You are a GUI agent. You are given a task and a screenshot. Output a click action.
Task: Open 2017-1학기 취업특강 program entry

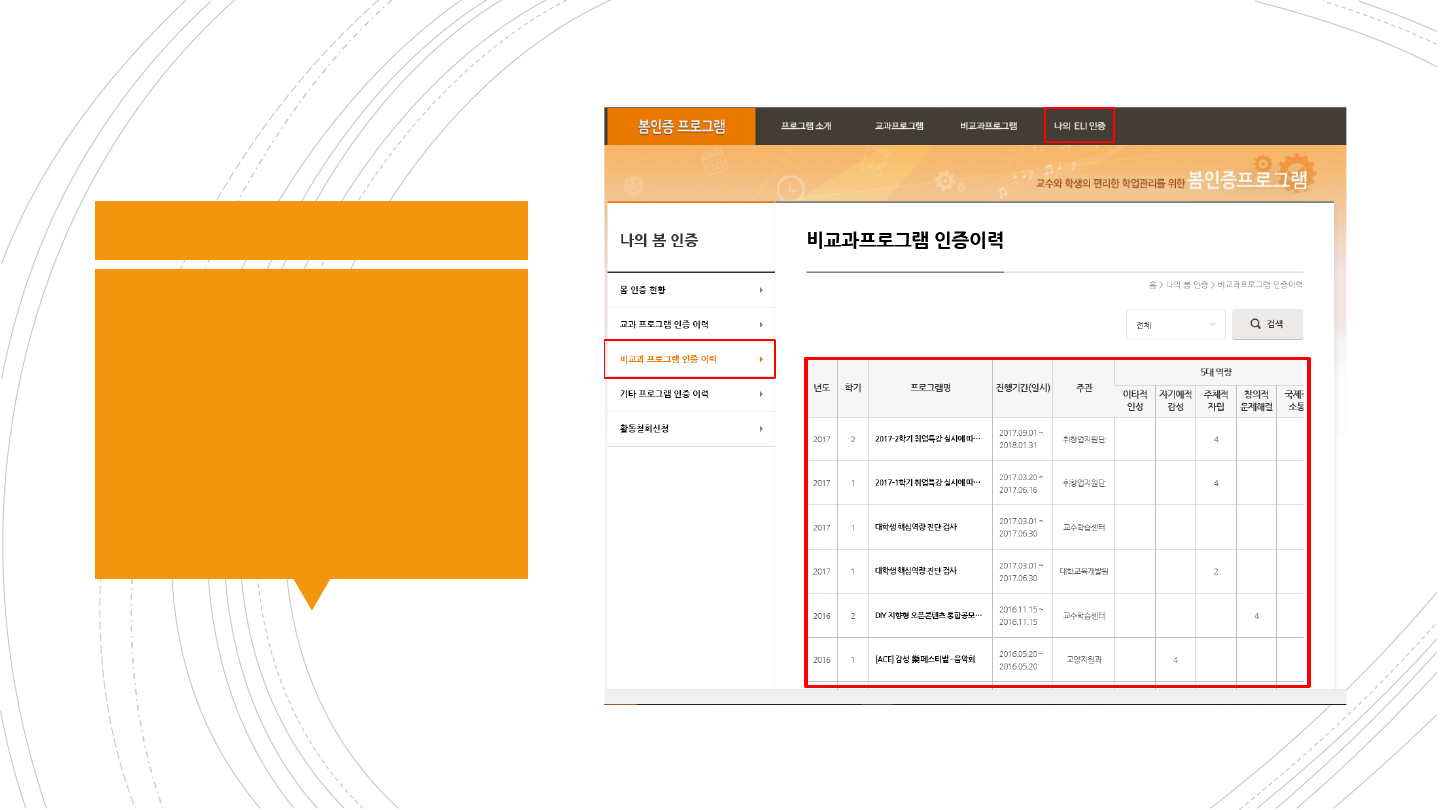tap(927, 483)
